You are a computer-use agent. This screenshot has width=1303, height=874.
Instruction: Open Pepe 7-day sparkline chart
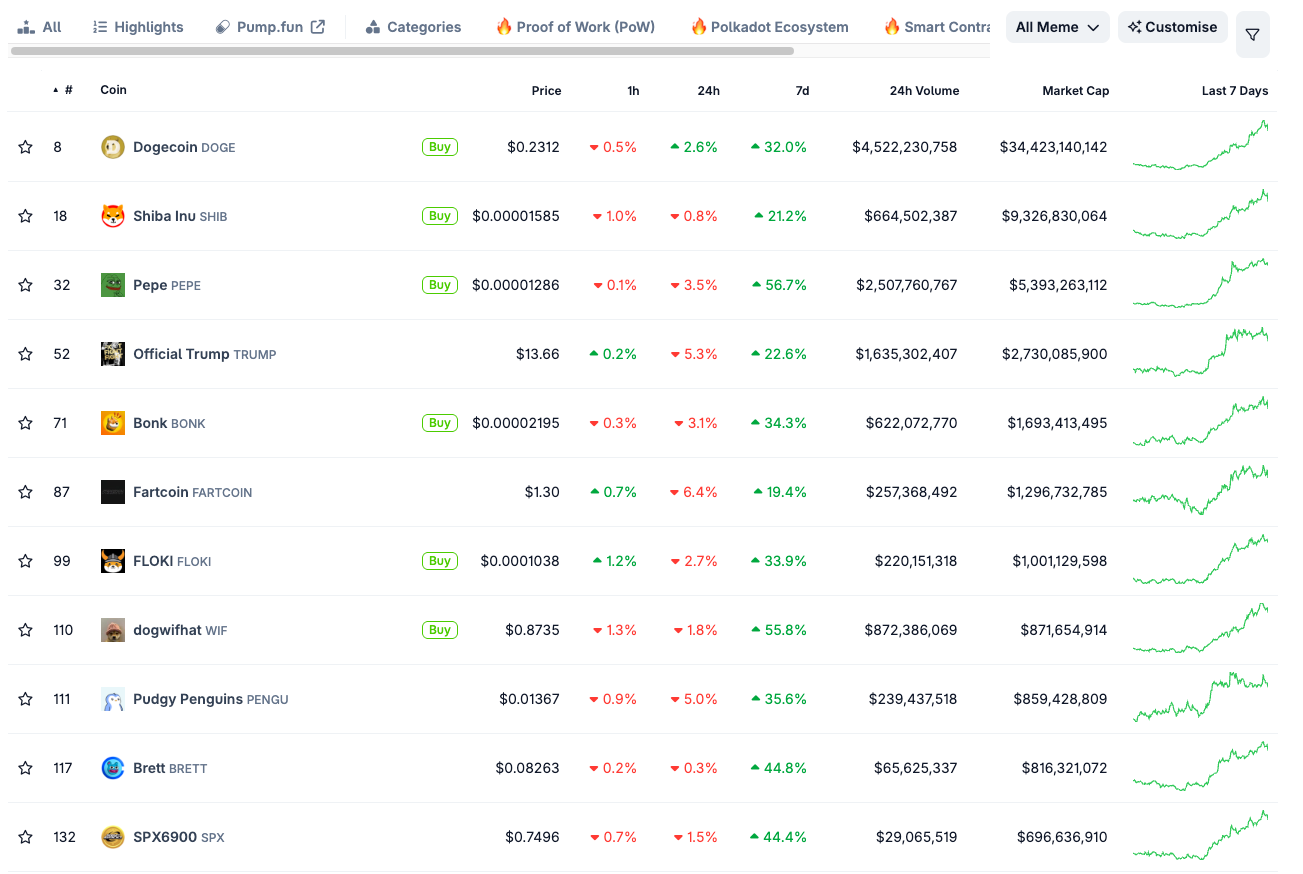pyautogui.click(x=1200, y=283)
